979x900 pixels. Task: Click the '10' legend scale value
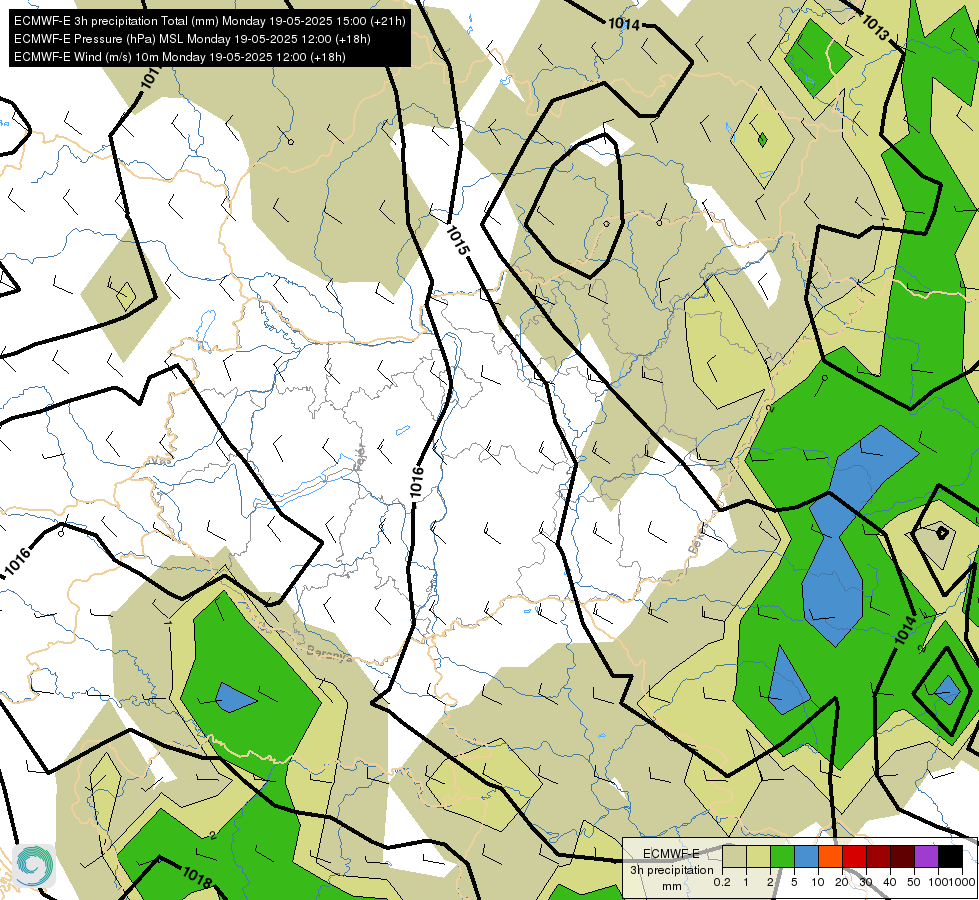coord(818,883)
